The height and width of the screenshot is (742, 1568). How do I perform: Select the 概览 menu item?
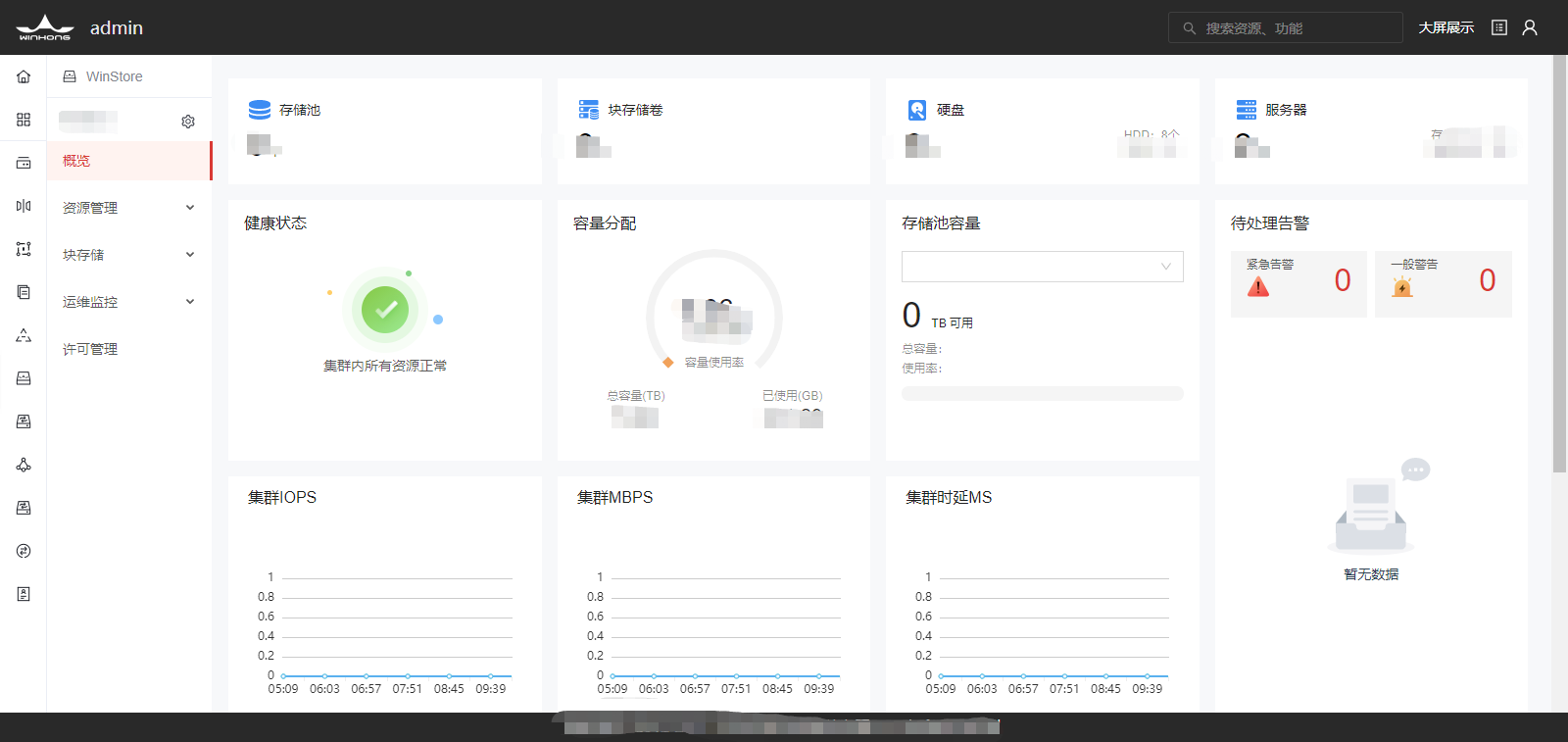click(x=129, y=161)
